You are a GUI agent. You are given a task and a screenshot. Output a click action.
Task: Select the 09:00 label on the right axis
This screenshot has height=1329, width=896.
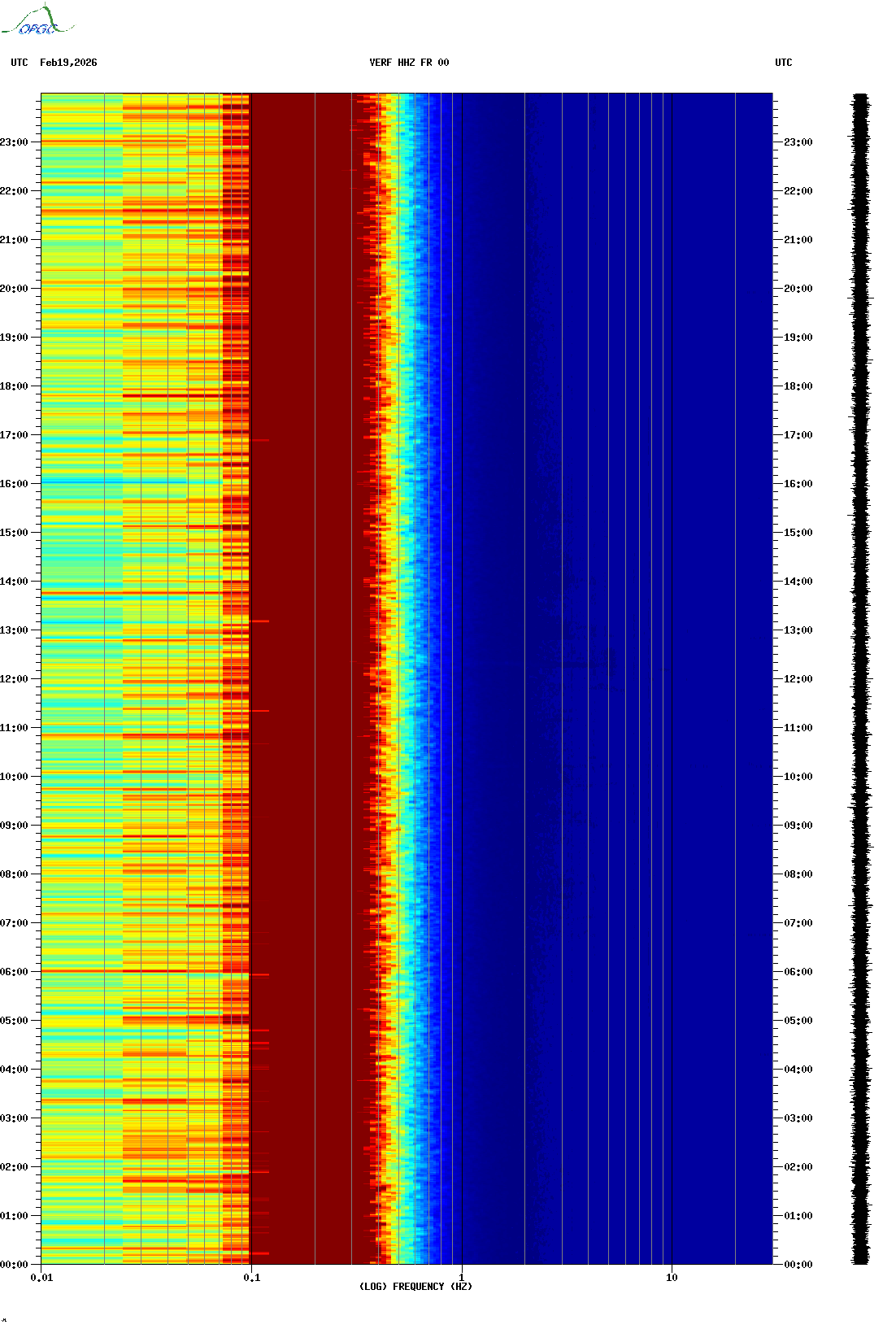(x=798, y=826)
